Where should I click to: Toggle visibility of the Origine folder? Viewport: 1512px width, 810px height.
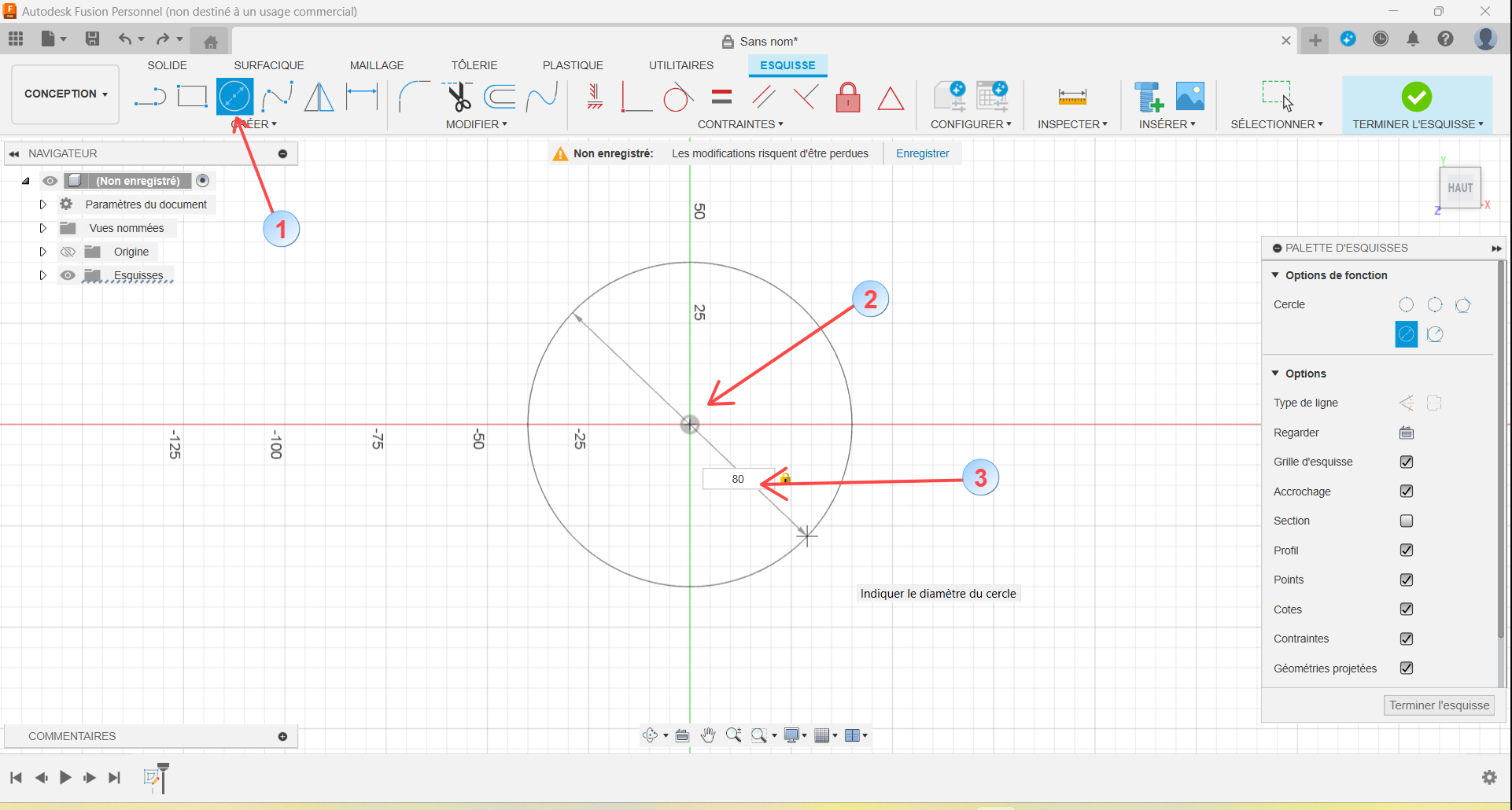[68, 252]
